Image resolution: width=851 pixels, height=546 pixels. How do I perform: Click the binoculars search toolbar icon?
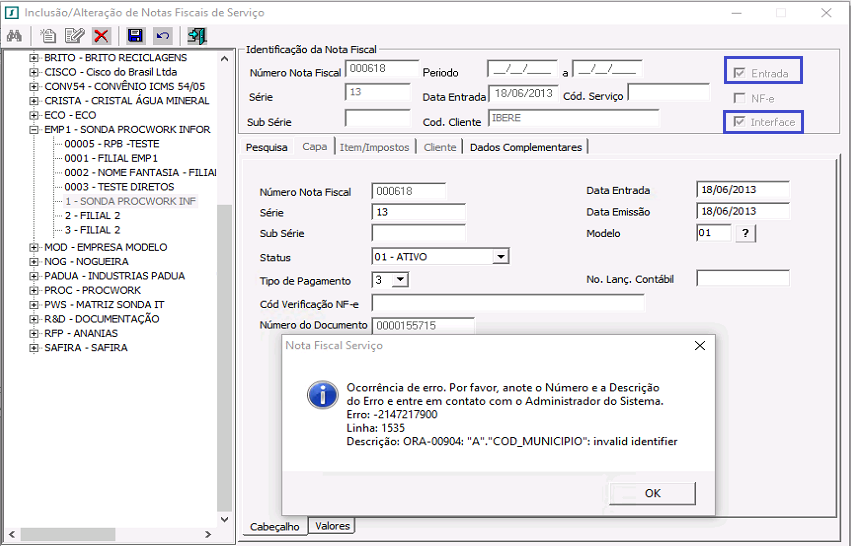[14, 36]
